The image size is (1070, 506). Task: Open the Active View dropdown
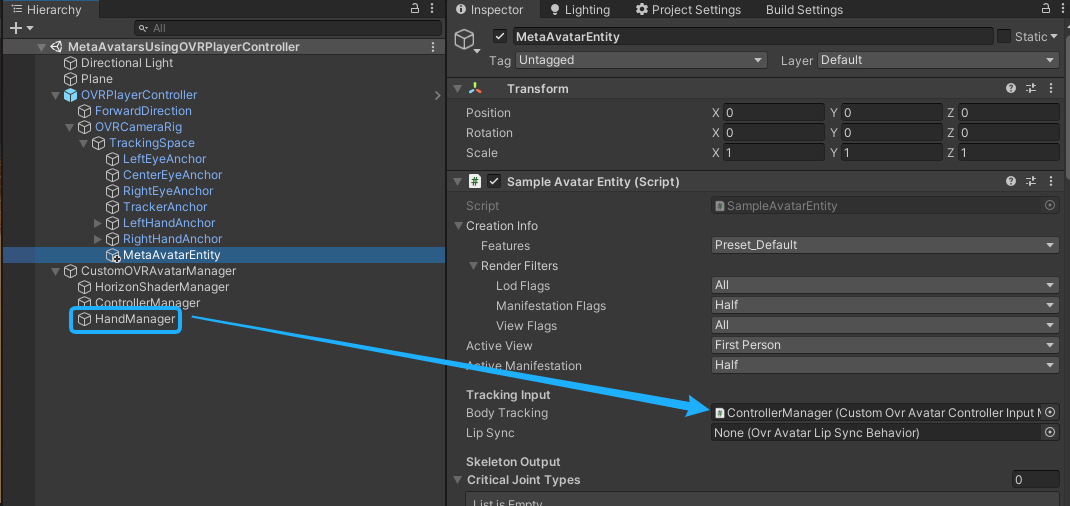pos(885,345)
